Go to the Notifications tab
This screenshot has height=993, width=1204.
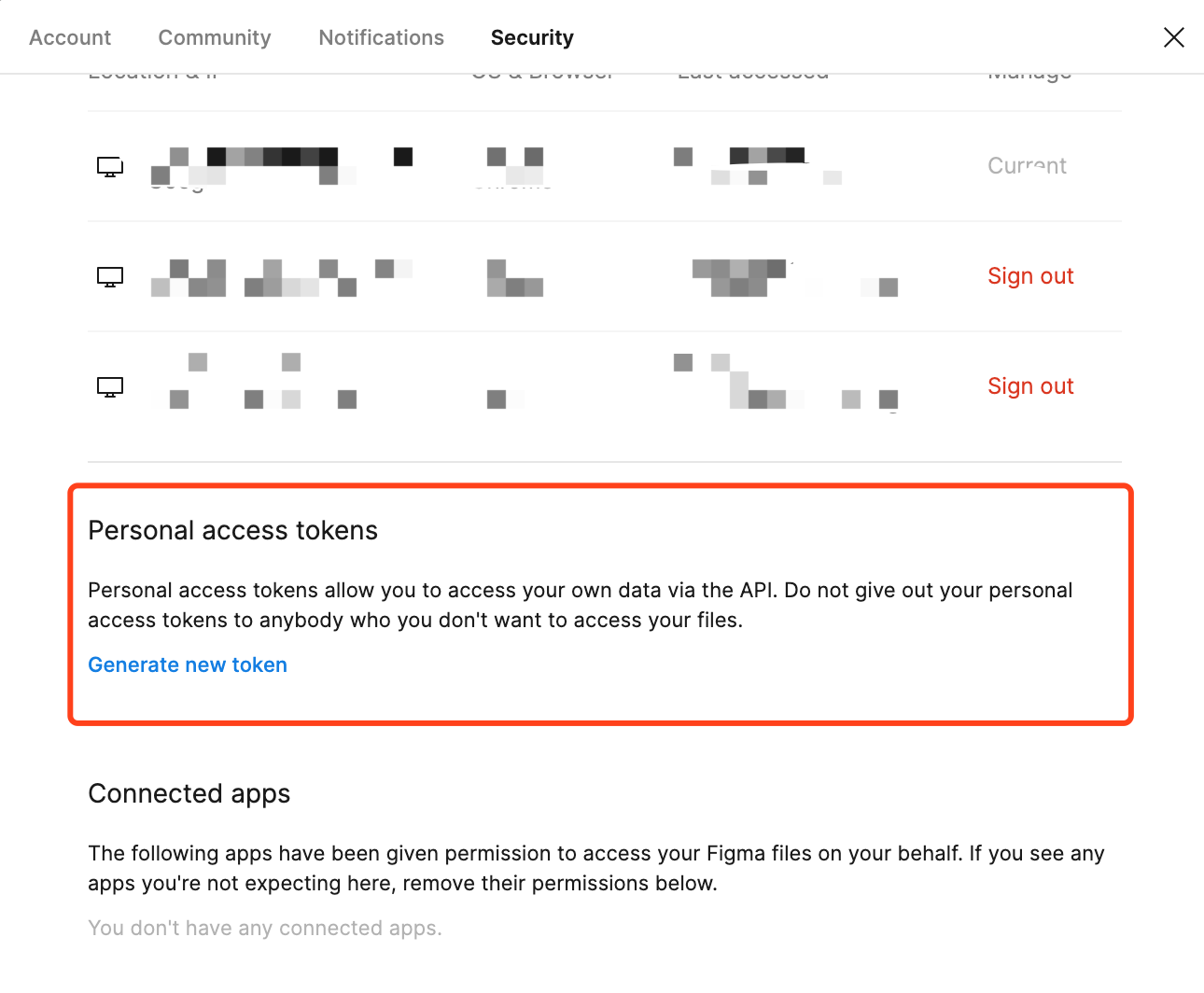(x=381, y=37)
